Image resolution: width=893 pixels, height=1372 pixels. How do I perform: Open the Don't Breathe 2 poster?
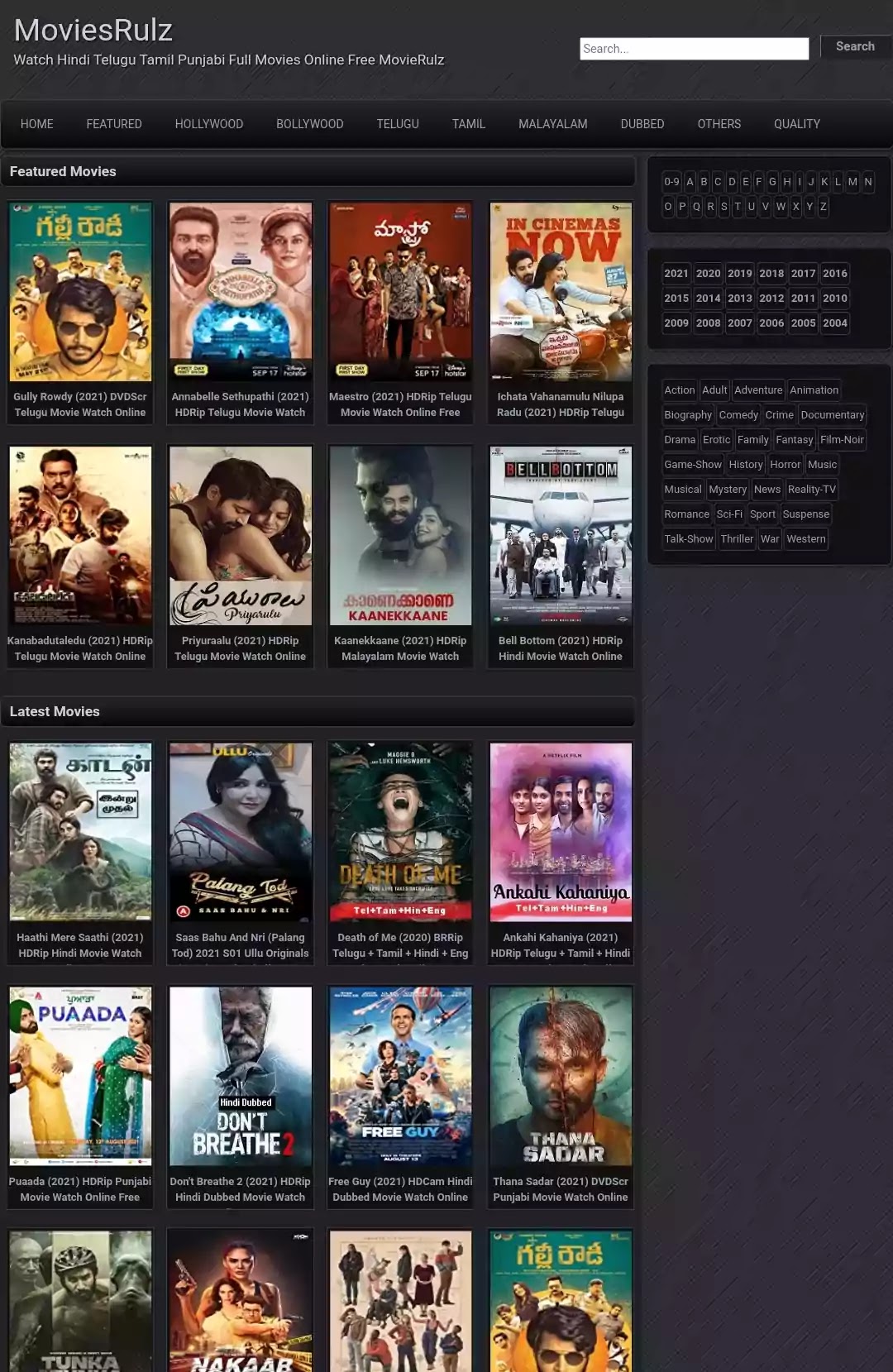241,1076
